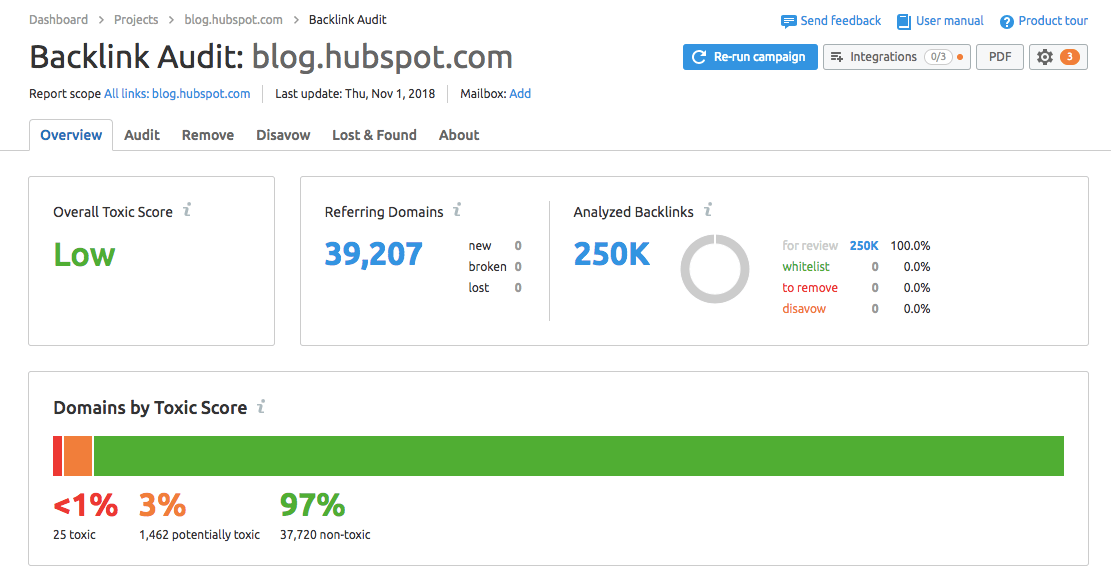Click the User manual book icon
1111x577 pixels.
pos(904,21)
